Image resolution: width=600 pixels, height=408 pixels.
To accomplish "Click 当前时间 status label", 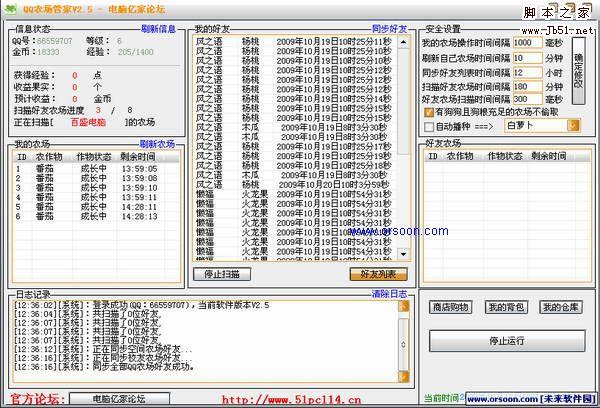I will 443,398.
